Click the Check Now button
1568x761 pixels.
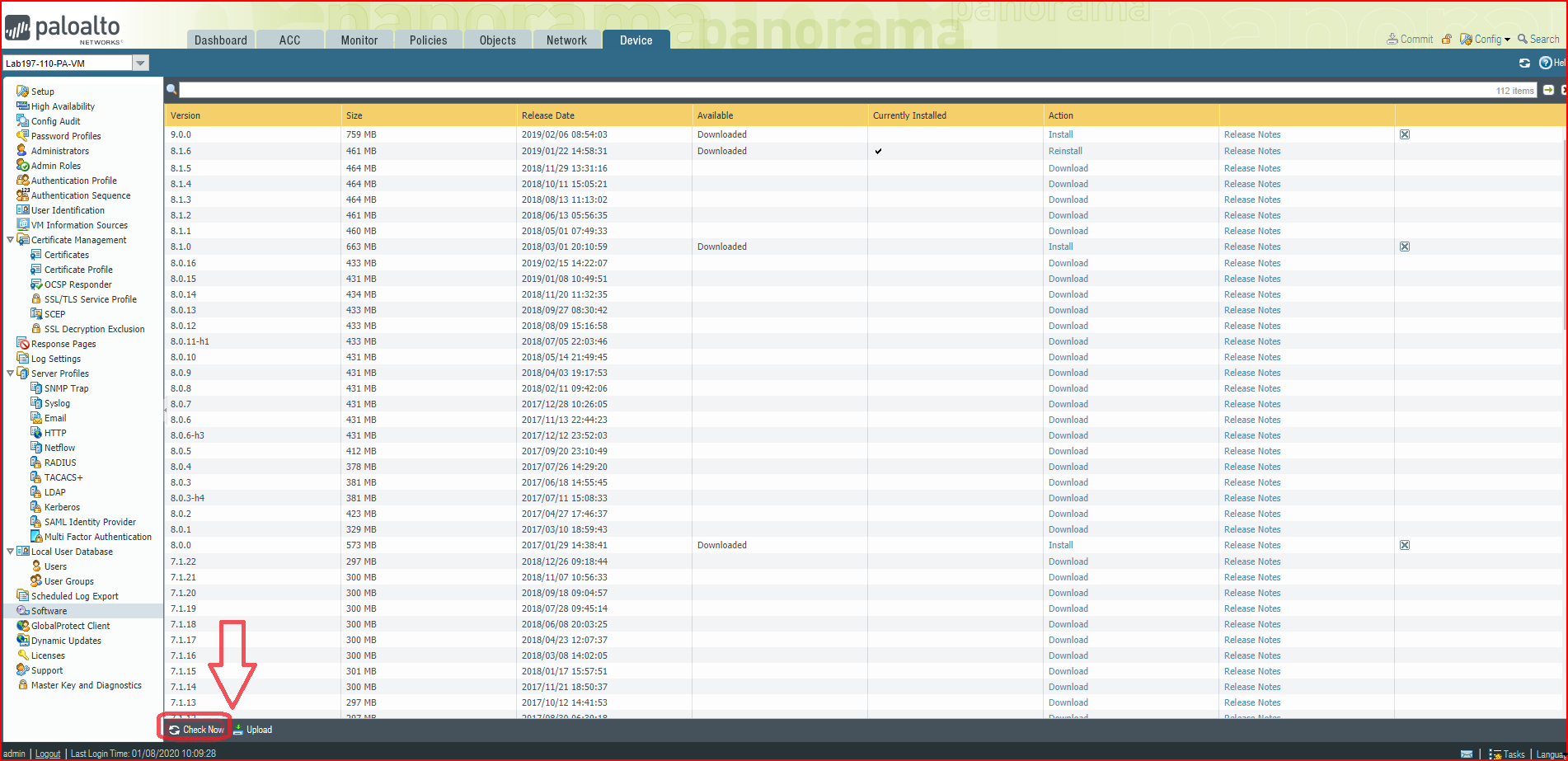(195, 729)
